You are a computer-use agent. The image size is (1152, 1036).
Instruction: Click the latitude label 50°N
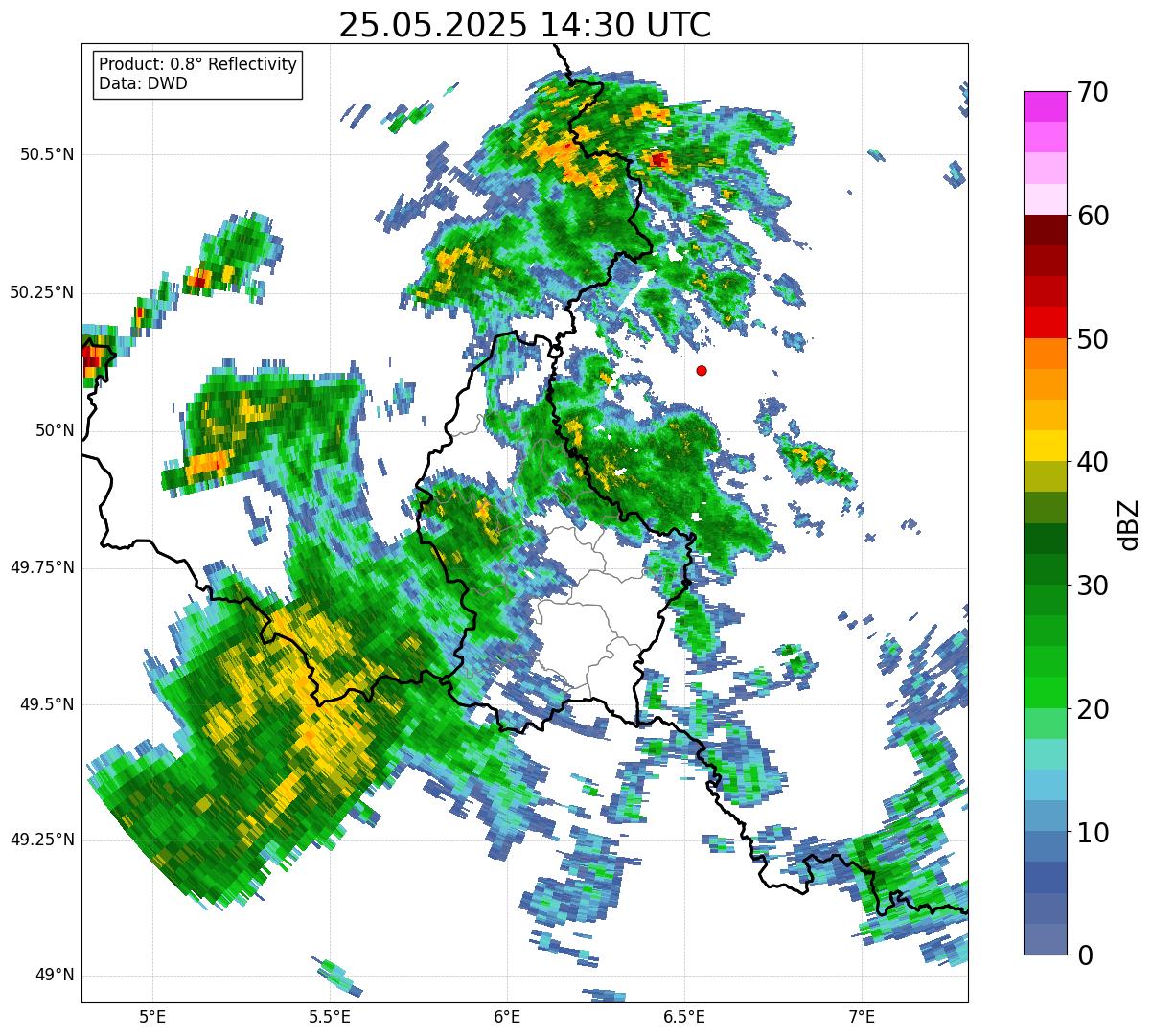pos(55,430)
